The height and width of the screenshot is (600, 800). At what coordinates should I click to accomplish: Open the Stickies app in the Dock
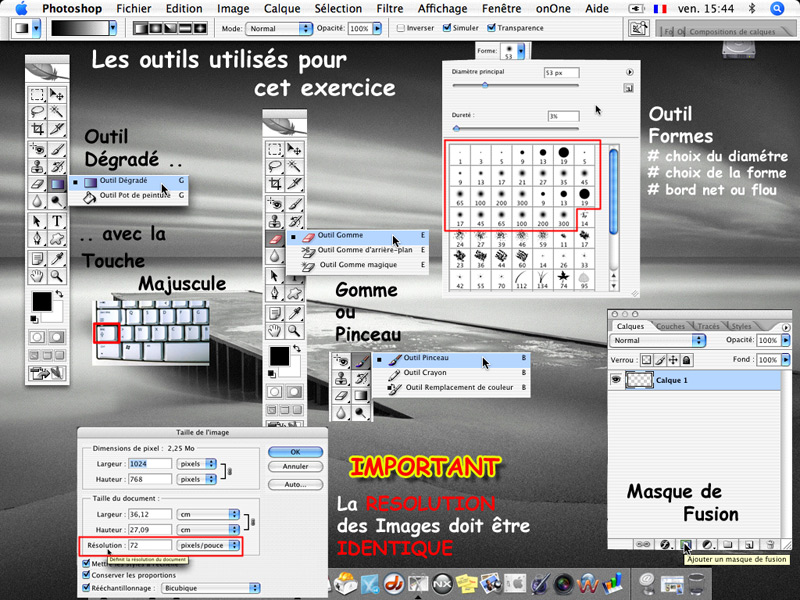(466, 582)
